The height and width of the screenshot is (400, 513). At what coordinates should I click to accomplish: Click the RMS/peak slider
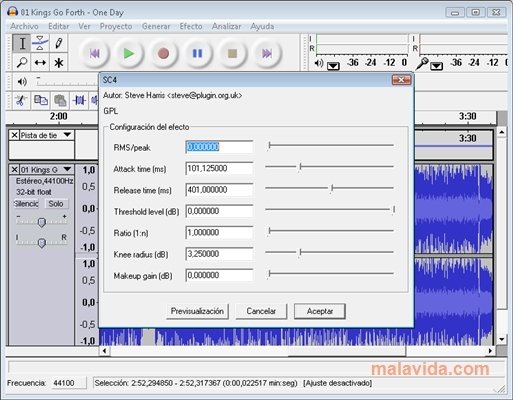(330, 145)
